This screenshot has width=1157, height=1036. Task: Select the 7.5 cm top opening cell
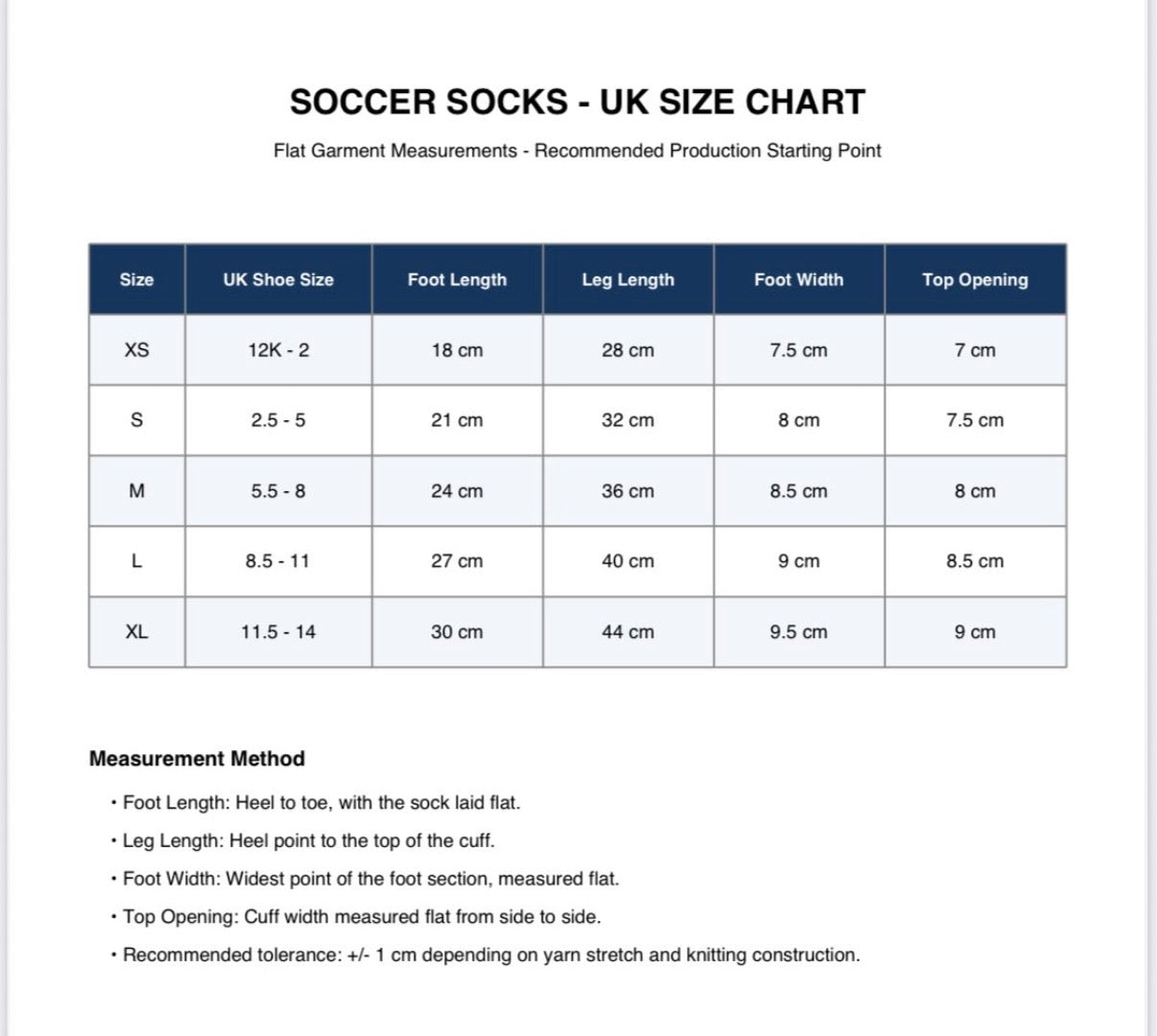pyautogui.click(x=975, y=420)
